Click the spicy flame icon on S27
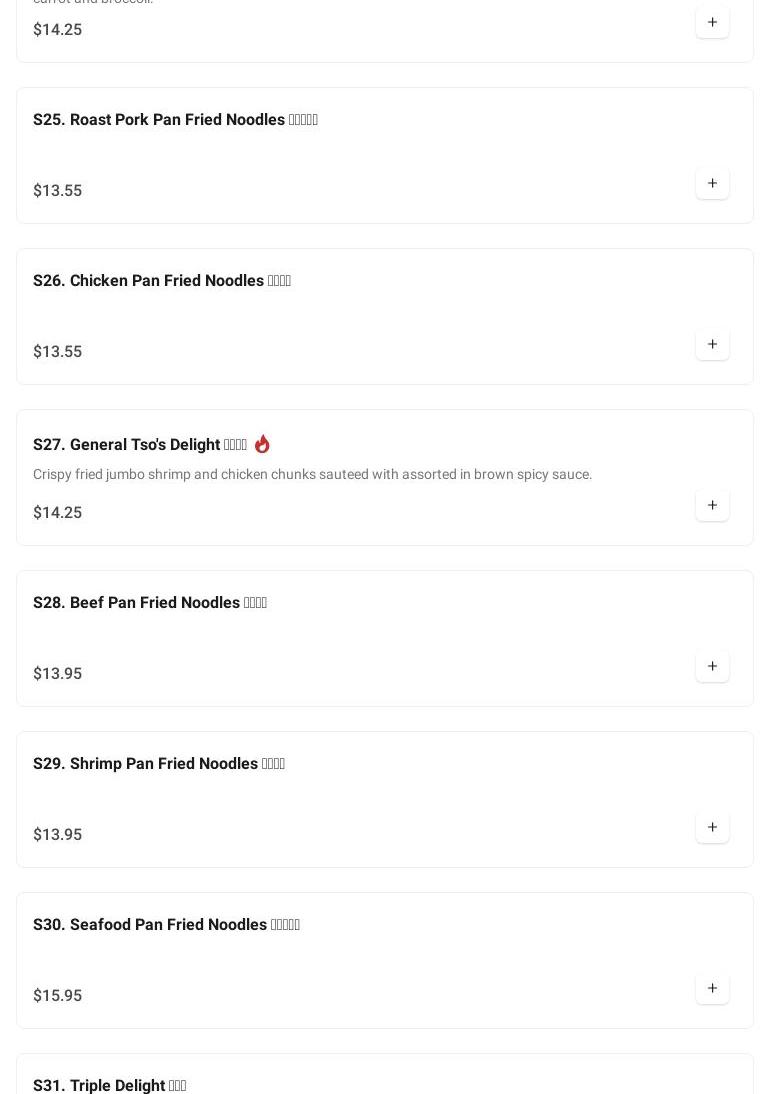 (x=262, y=444)
